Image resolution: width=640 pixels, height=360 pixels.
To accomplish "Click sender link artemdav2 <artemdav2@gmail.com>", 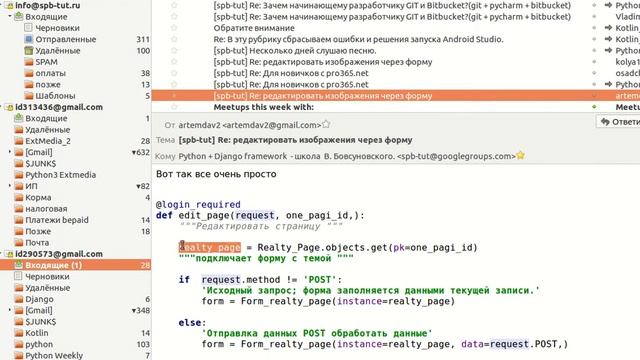I will (250, 125).
